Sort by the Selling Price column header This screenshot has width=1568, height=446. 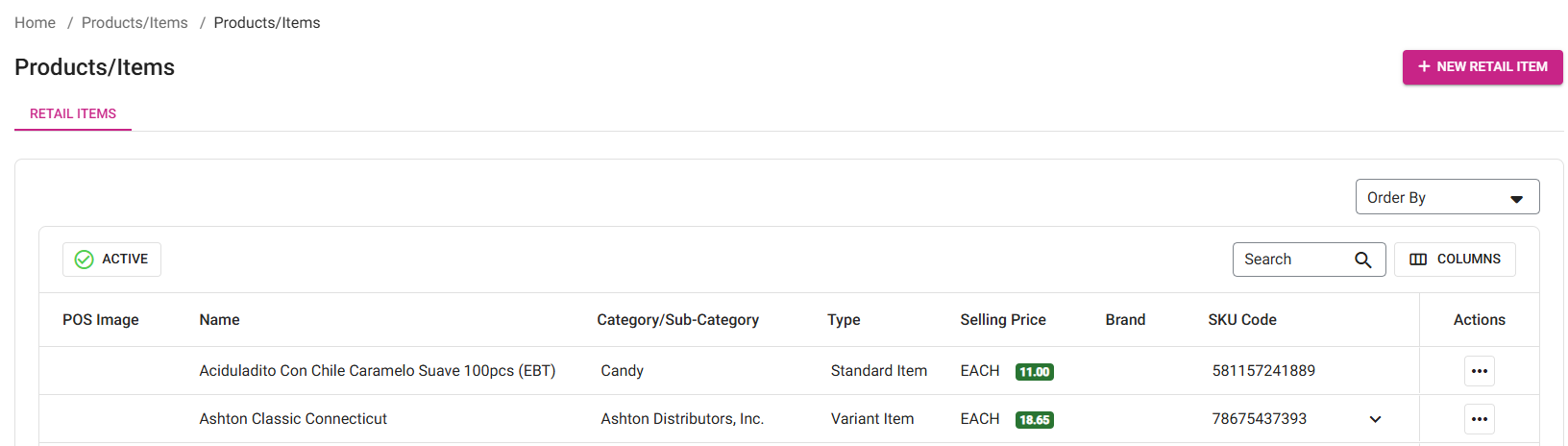coord(1002,320)
